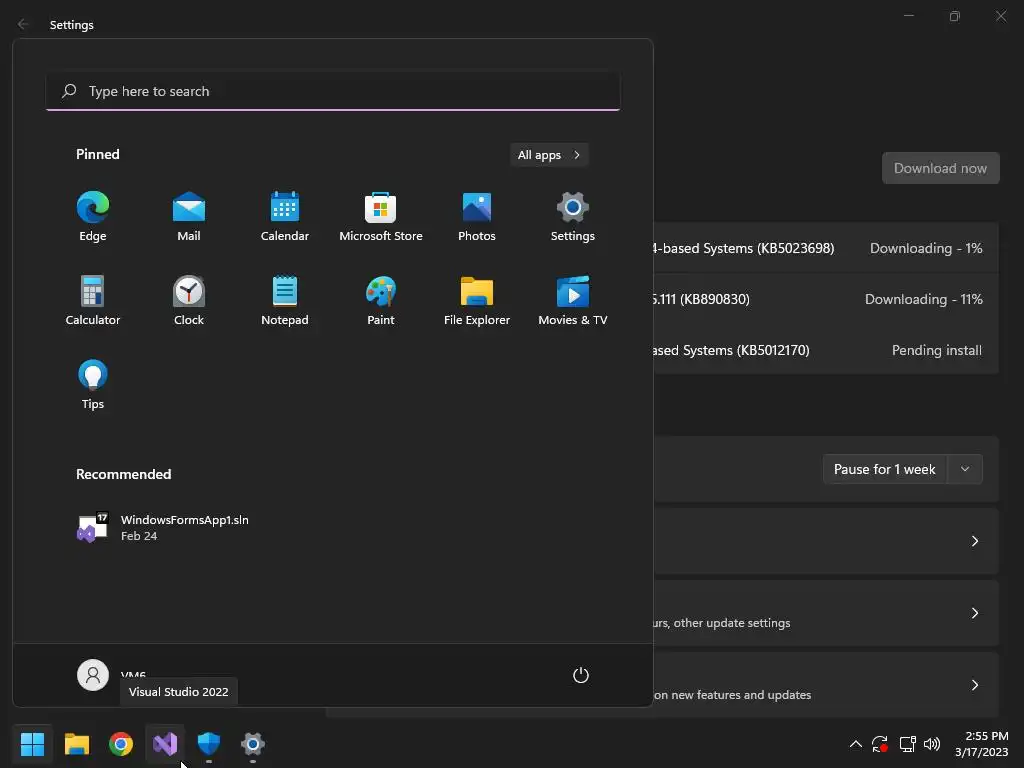This screenshot has height=768, width=1024.
Task: Launch Notepad from pinned apps
Action: click(x=285, y=300)
